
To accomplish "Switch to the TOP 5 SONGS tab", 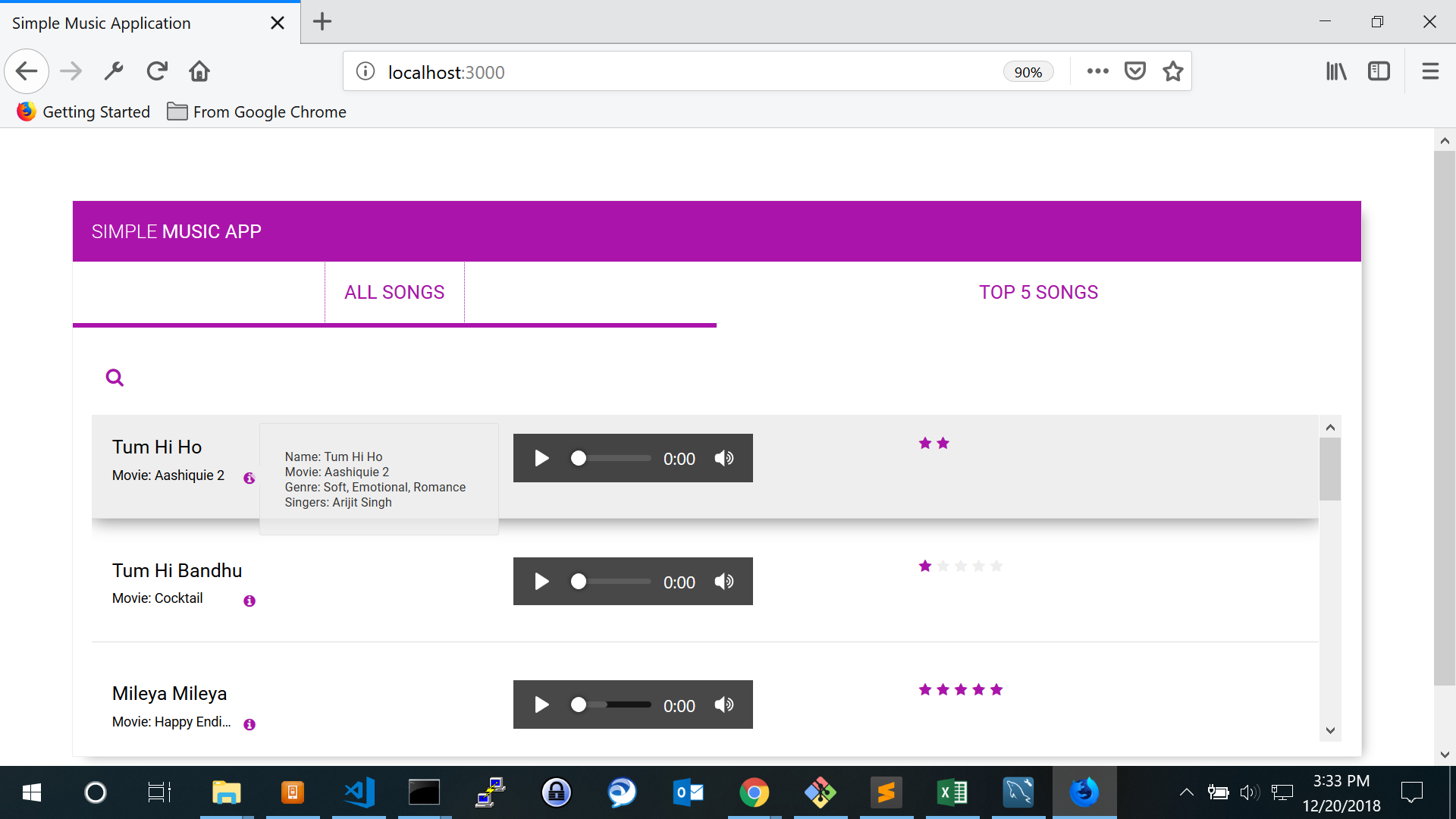I will (x=1038, y=293).
